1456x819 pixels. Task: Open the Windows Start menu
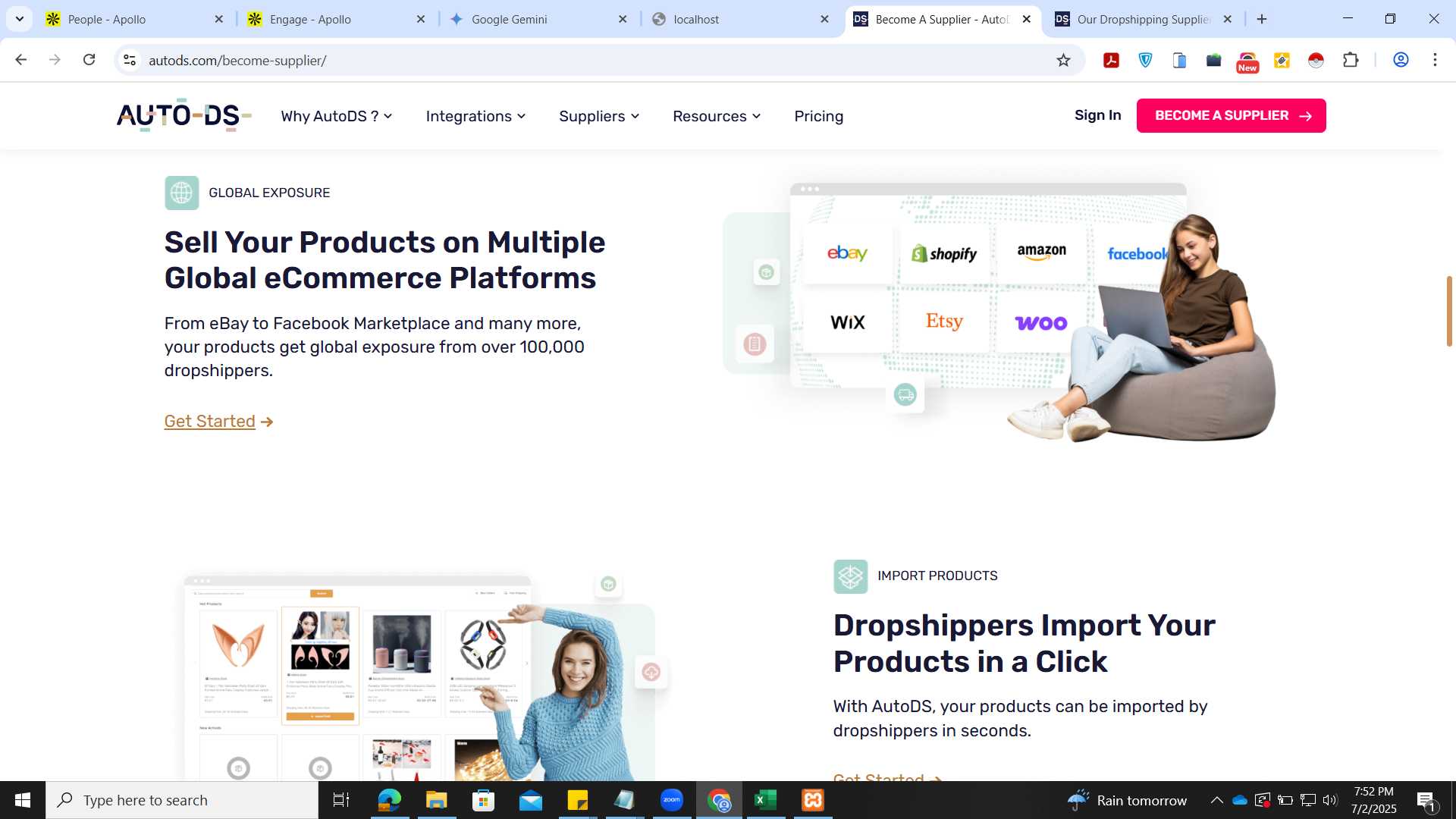(x=23, y=800)
